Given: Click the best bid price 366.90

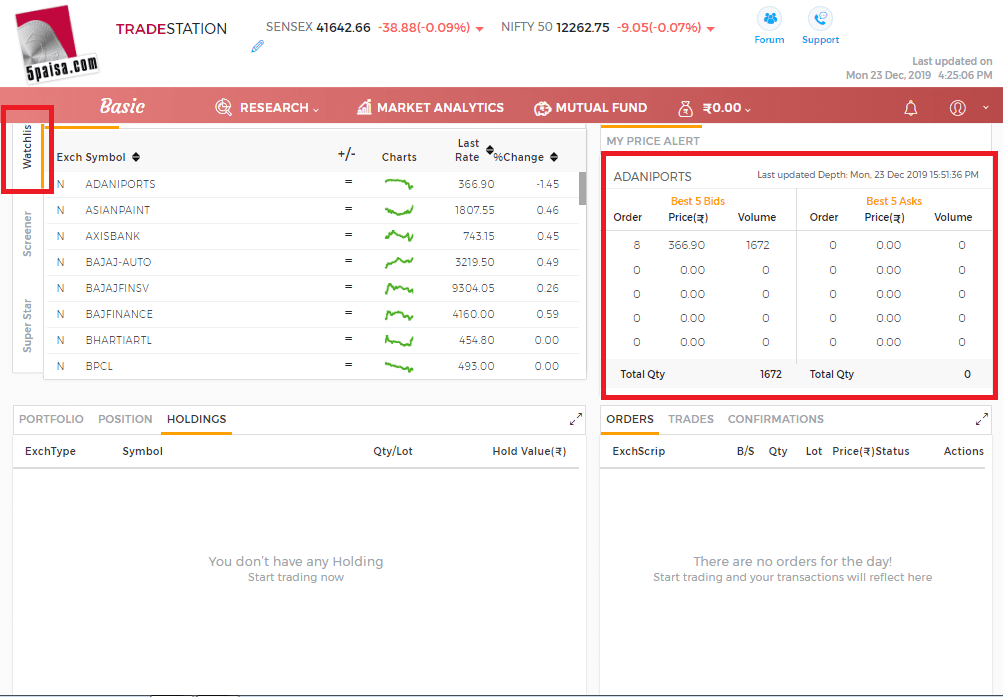Looking at the screenshot, I should 686,245.
